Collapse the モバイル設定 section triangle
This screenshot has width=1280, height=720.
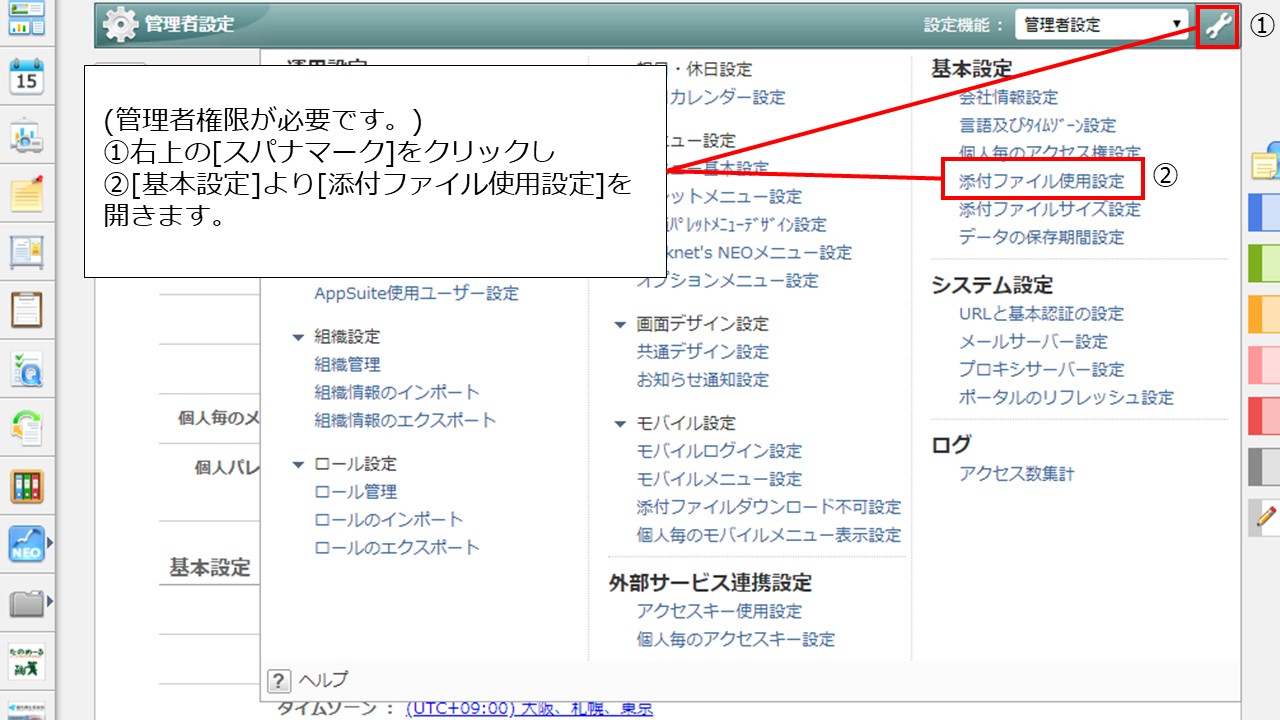620,424
